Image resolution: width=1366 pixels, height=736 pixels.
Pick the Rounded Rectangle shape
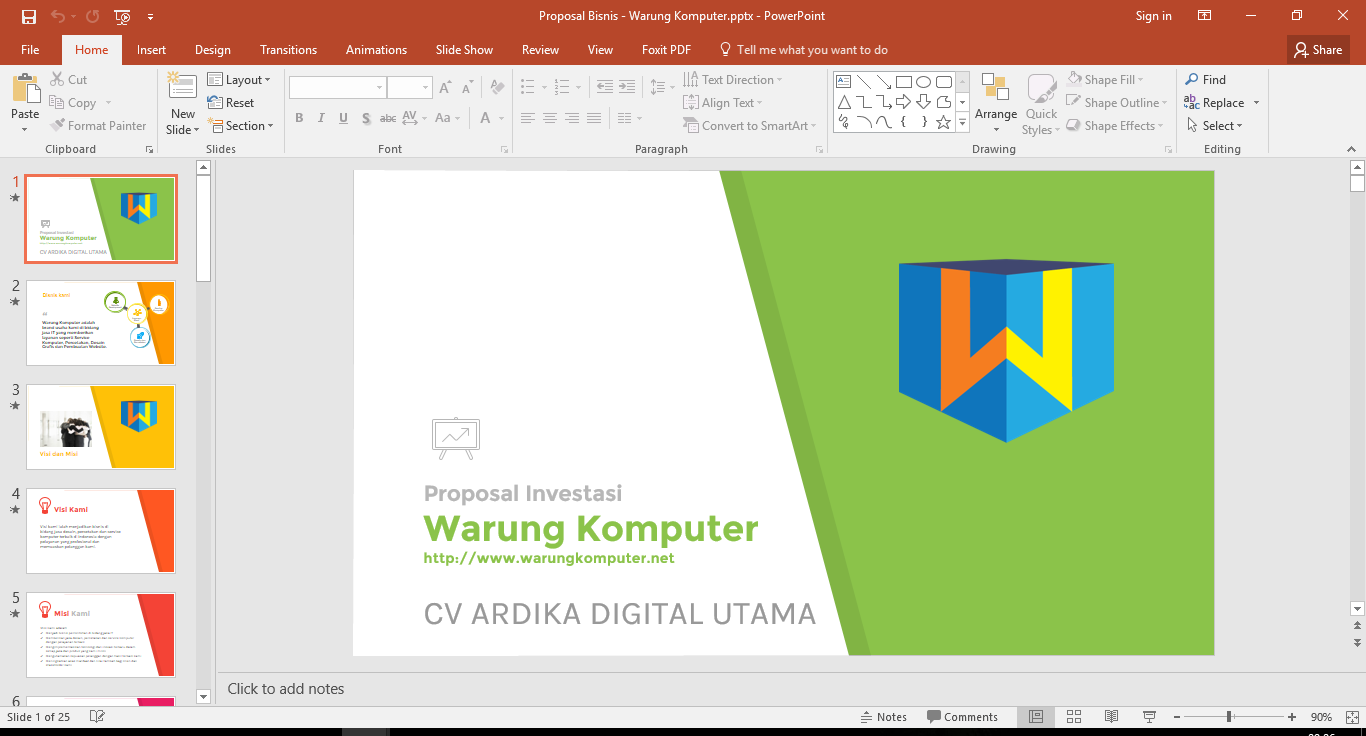pyautogui.click(x=944, y=82)
